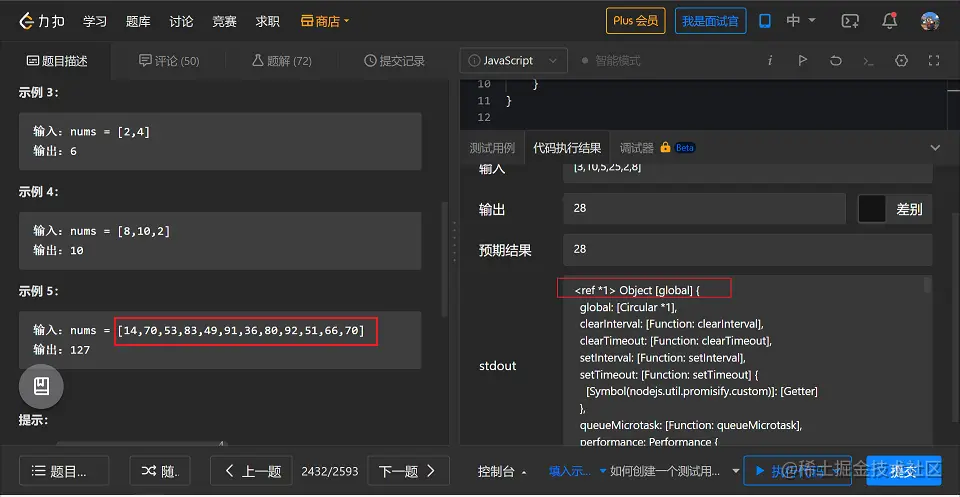This screenshot has height=497, width=960.
Task: Open the 调试器 Beta tab
Action: [657, 148]
